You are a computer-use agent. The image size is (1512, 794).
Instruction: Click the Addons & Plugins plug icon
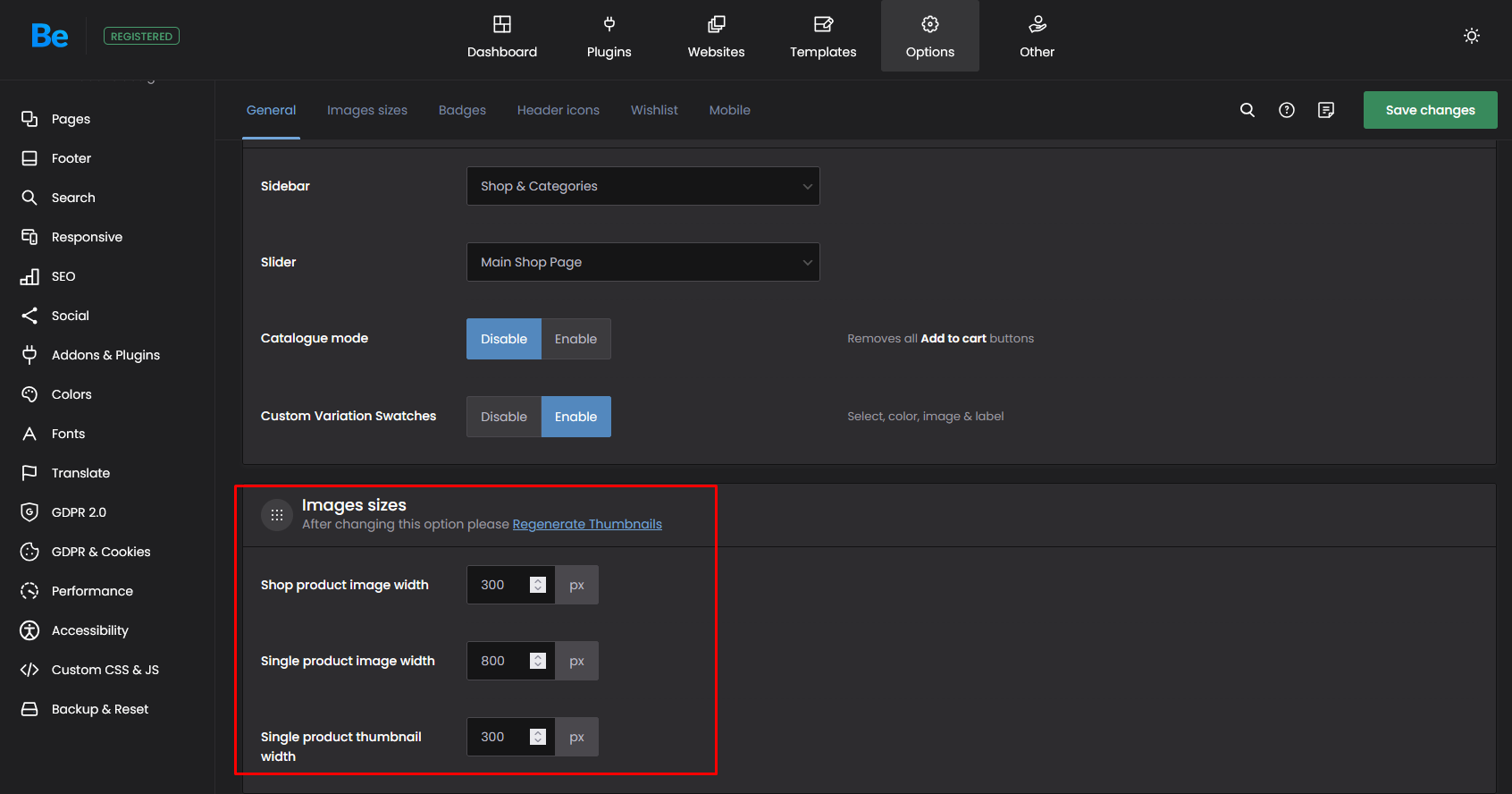29,355
